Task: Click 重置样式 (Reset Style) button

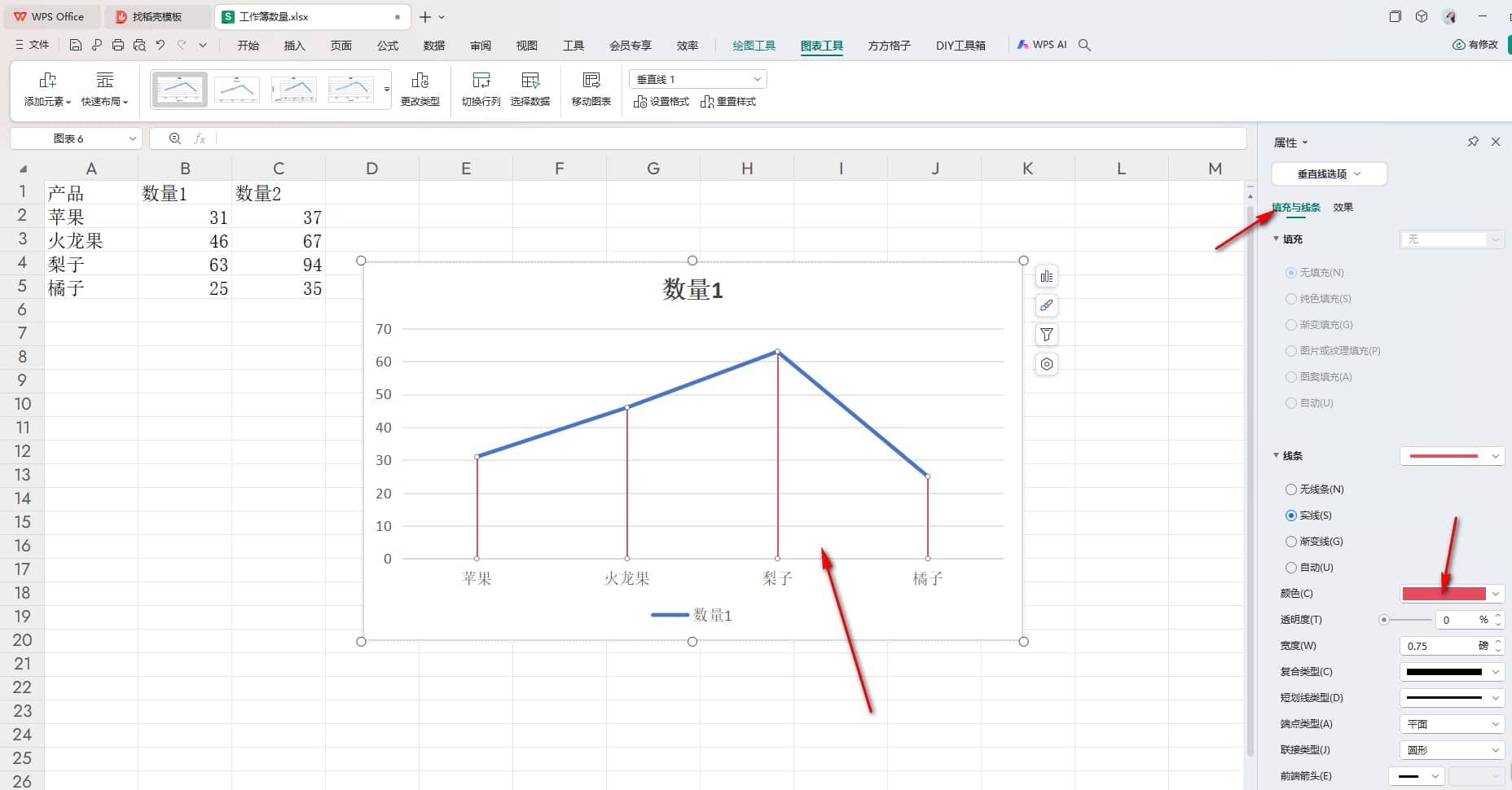Action: tap(728, 102)
